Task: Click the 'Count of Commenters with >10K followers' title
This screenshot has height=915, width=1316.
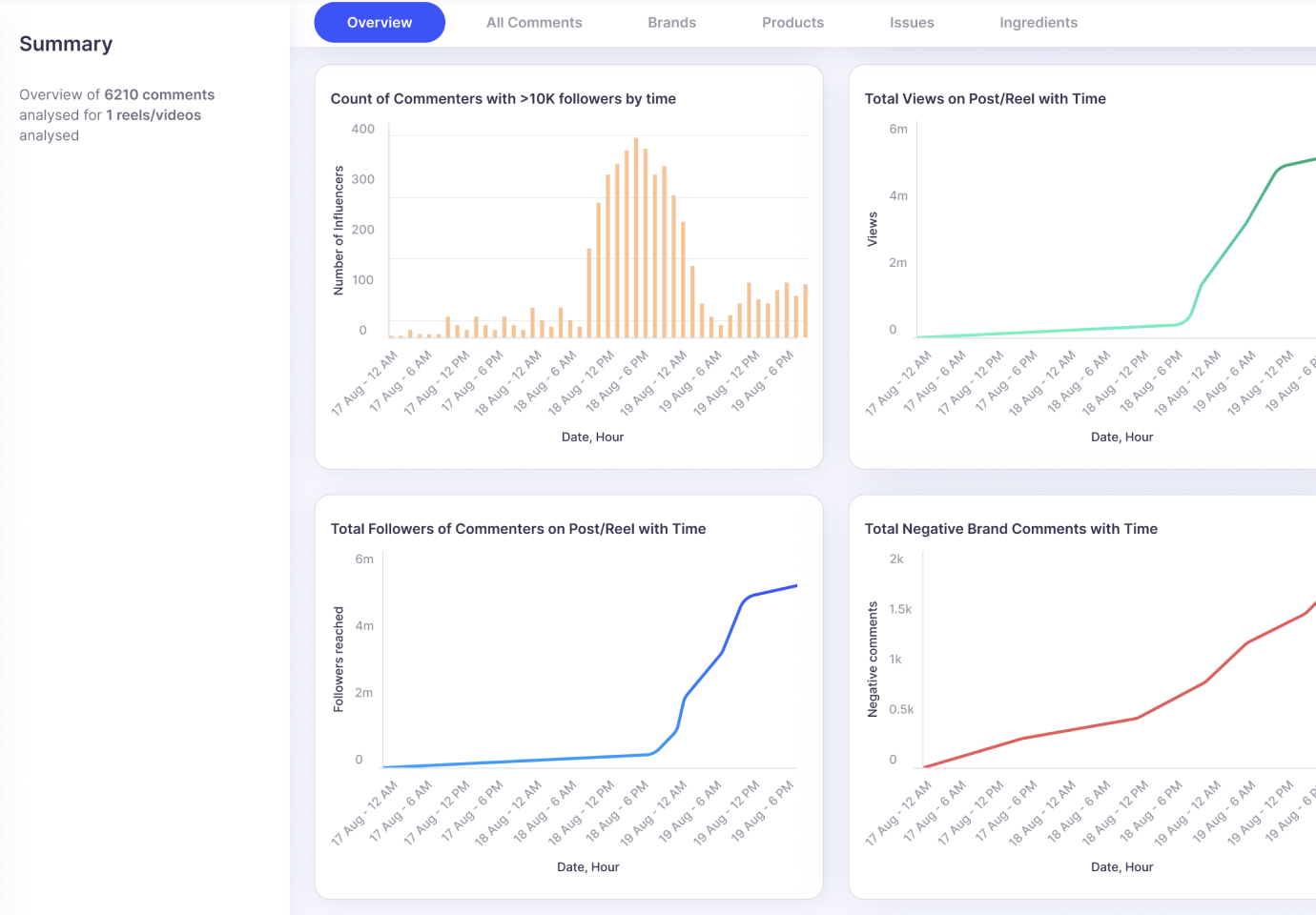Action: coord(504,99)
